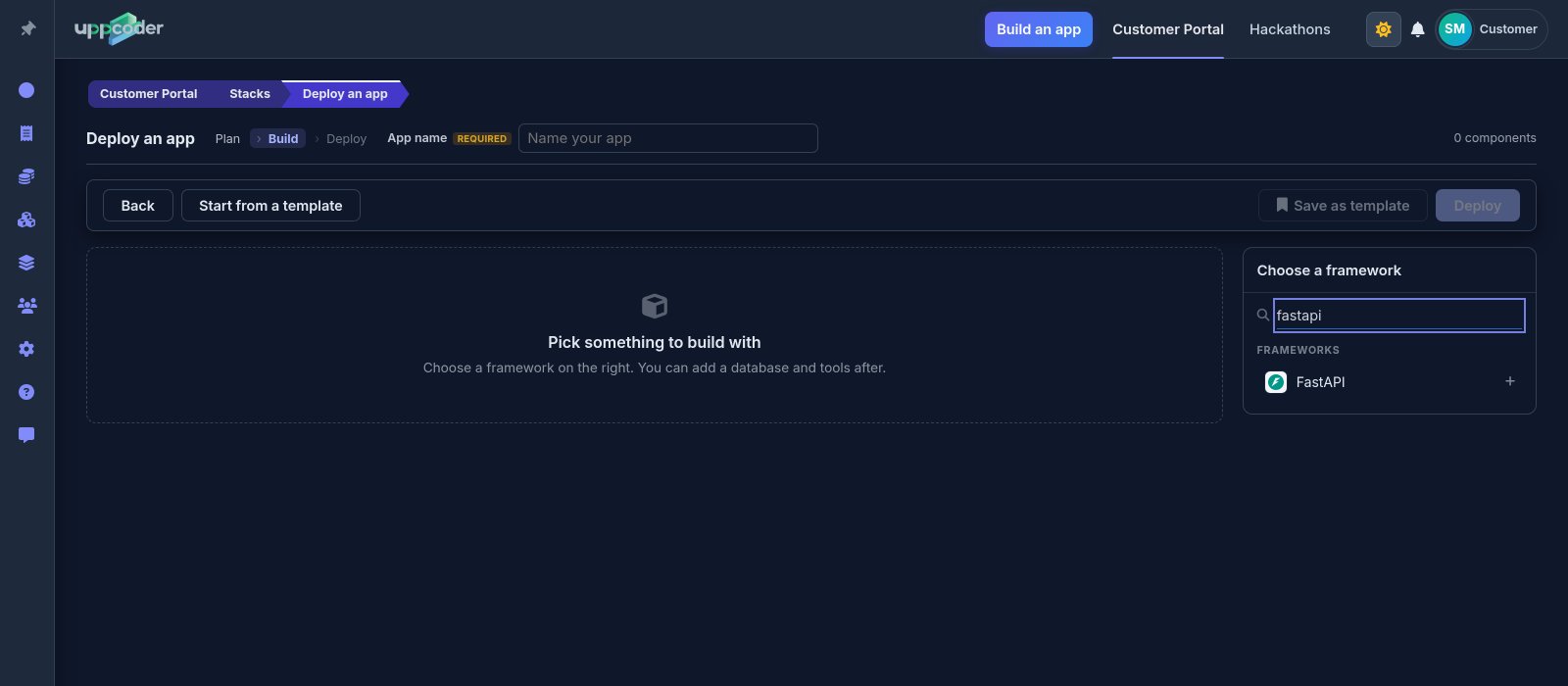This screenshot has width=1568, height=686.
Task: Toggle light theme with the sun icon
Action: tap(1383, 29)
